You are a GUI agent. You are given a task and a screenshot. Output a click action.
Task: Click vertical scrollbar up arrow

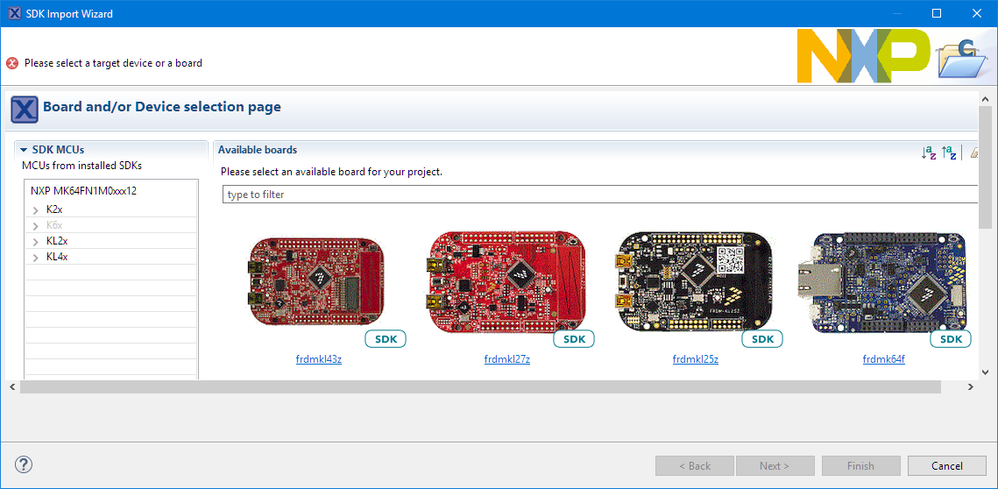(985, 100)
